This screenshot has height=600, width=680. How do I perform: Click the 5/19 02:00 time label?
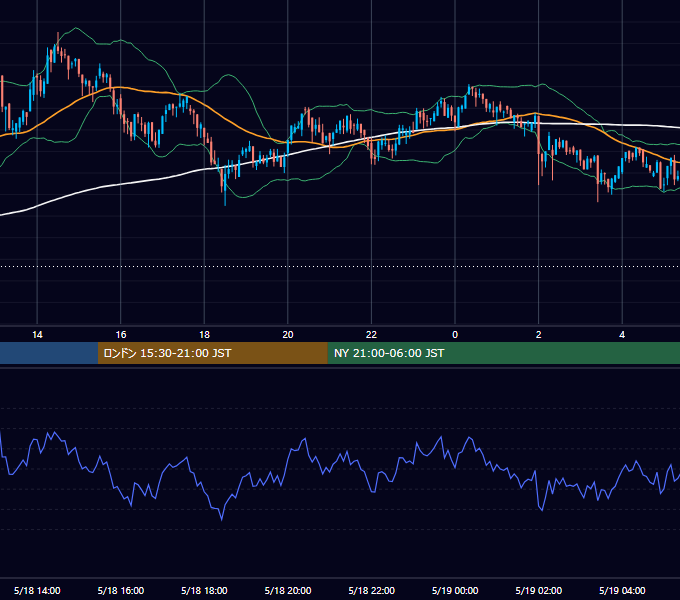[539, 590]
